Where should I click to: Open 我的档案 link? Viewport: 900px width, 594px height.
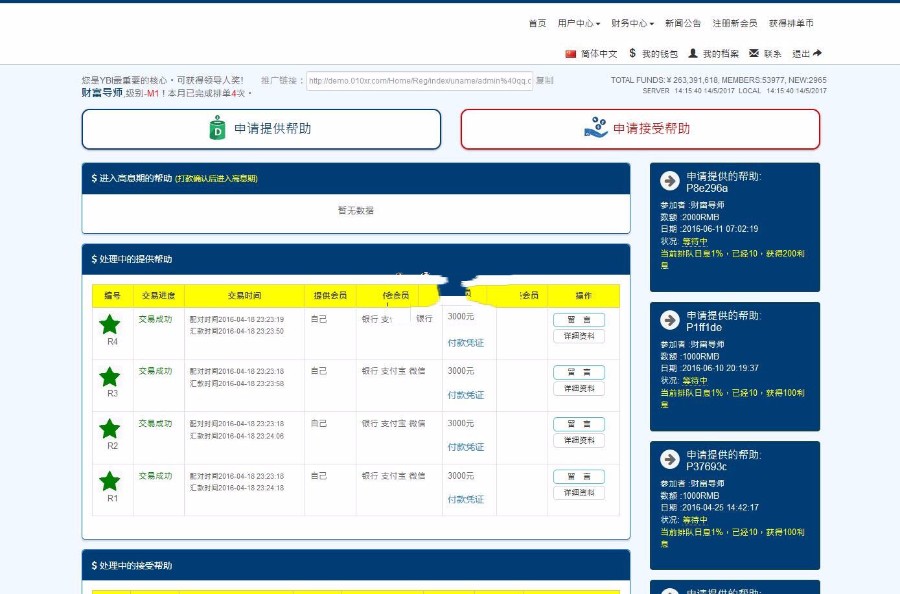pos(720,54)
